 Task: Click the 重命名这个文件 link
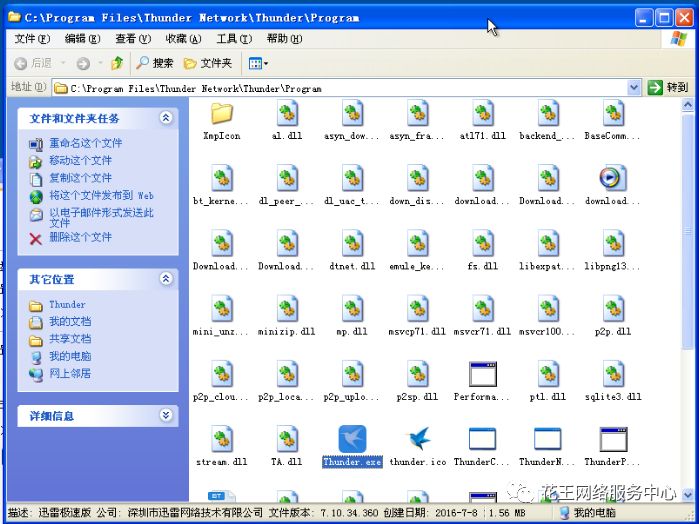pyautogui.click(x=85, y=143)
